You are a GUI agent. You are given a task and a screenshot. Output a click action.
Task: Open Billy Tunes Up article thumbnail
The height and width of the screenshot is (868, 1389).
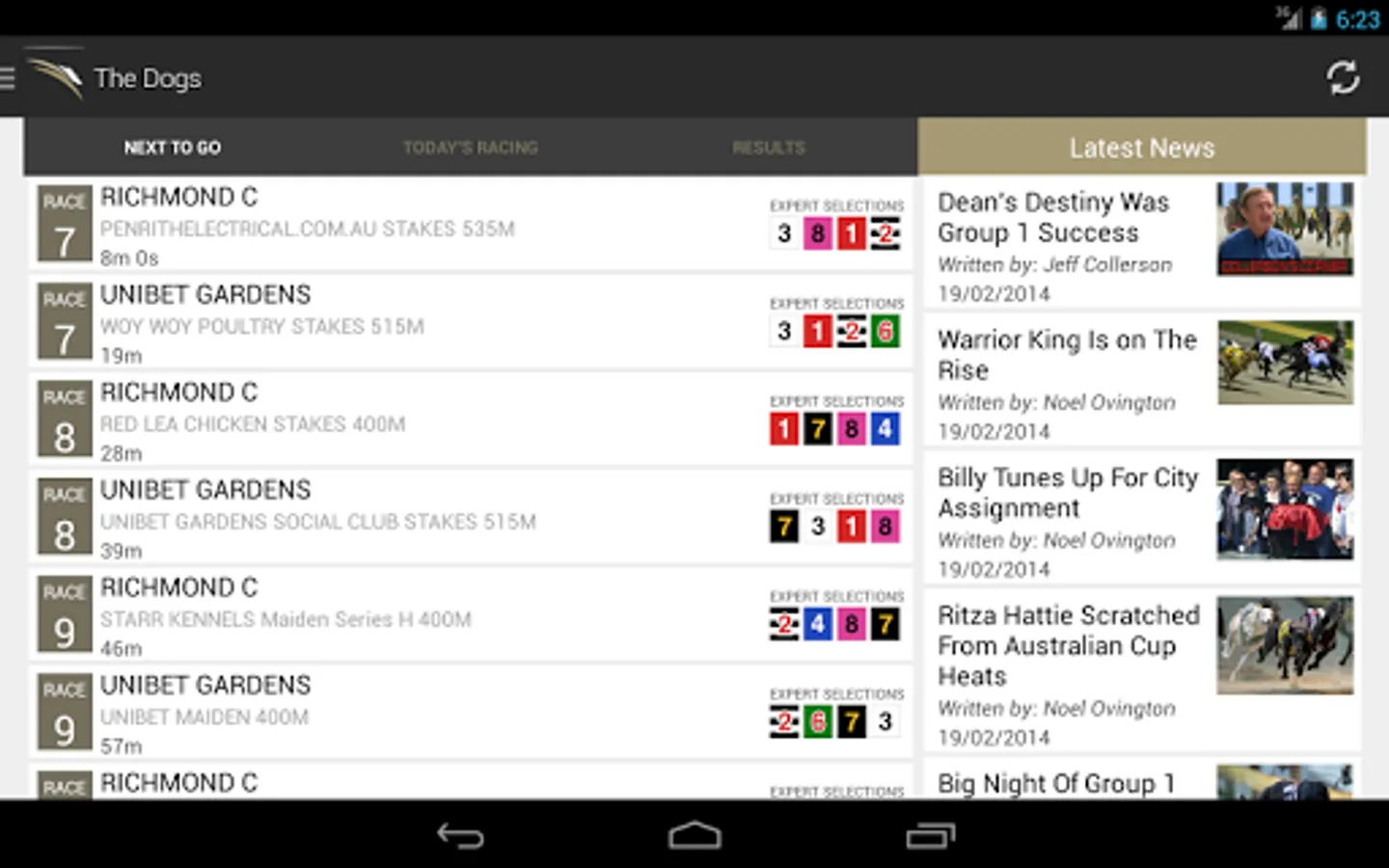coord(1285,509)
